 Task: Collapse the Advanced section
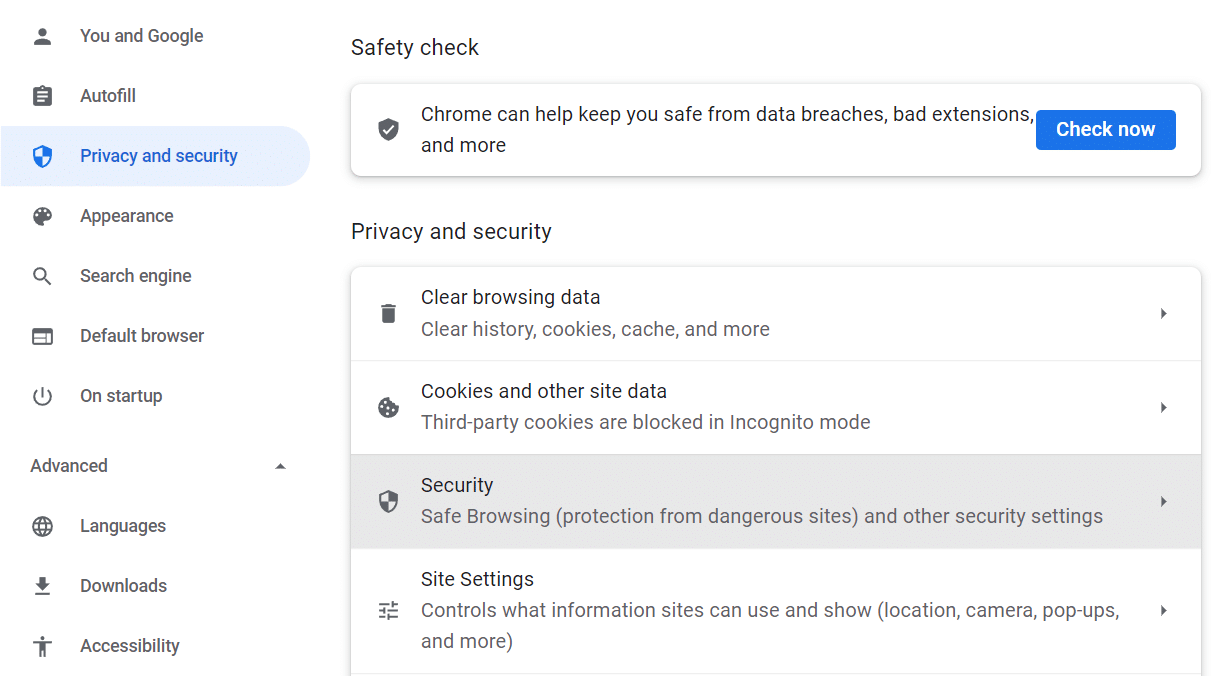point(281,465)
